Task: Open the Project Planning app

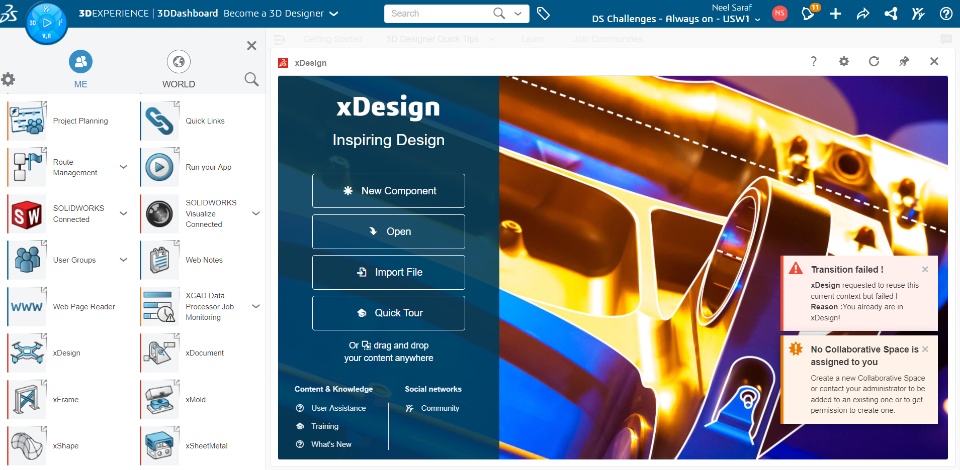Action: pos(27,121)
